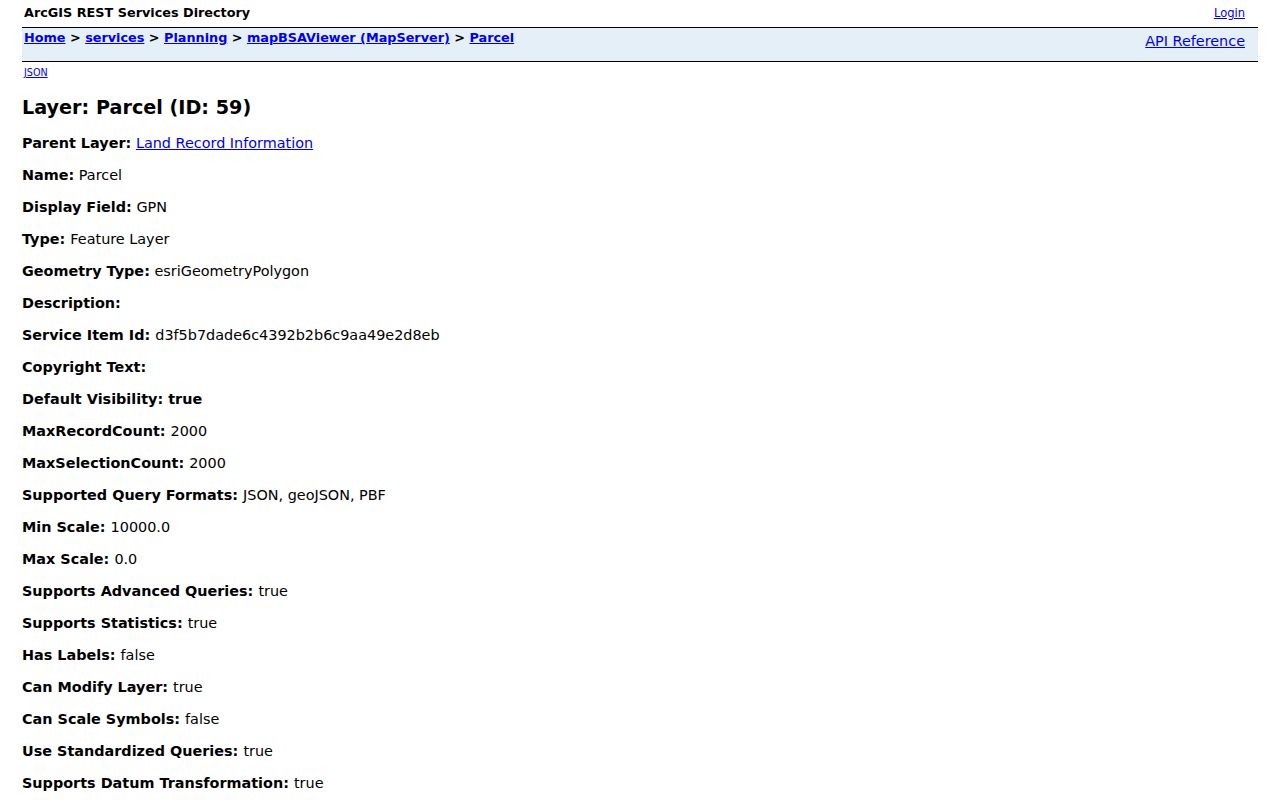This screenshot has height=800, width=1280.
Task: Click the Max Scale value 0.0
Action: (x=126, y=559)
